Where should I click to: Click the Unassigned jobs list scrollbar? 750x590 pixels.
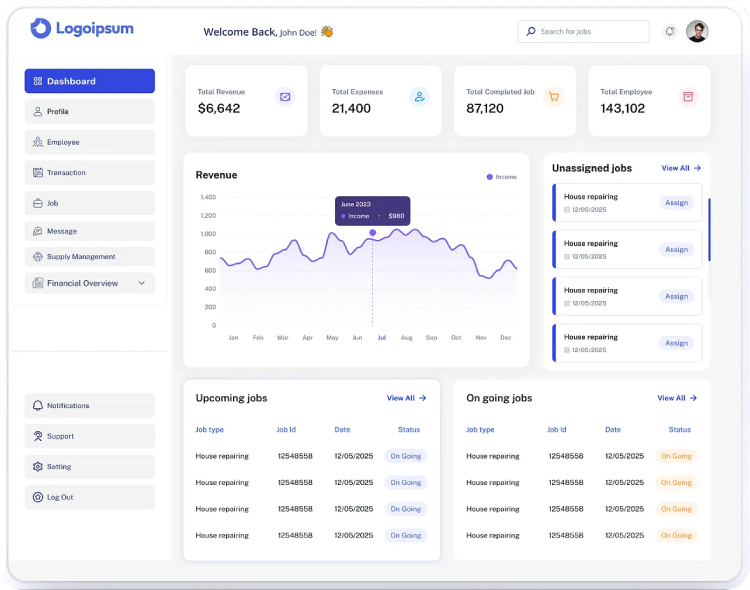tap(709, 230)
